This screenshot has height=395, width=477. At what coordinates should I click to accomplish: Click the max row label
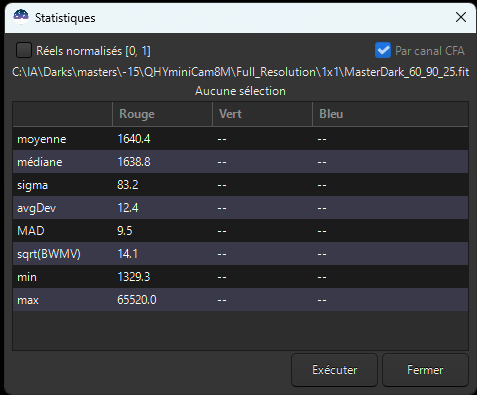pos(28,300)
